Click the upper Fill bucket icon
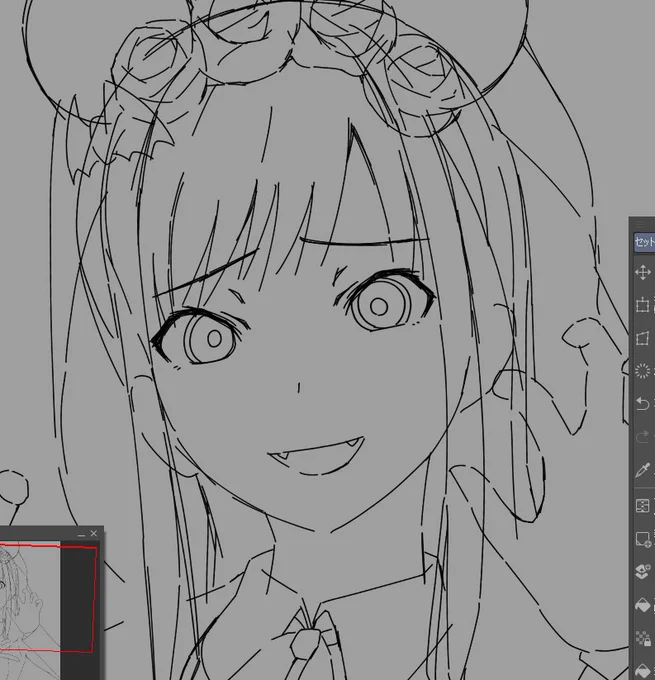The height and width of the screenshot is (680, 655). [643, 605]
